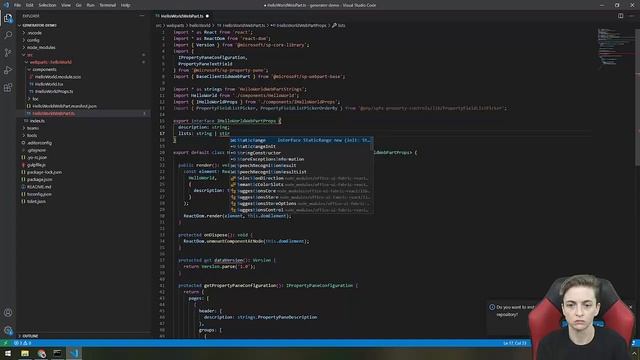Viewport: 640px width, 360px height.
Task: Click the remote window status bar icon
Action: click(5, 343)
